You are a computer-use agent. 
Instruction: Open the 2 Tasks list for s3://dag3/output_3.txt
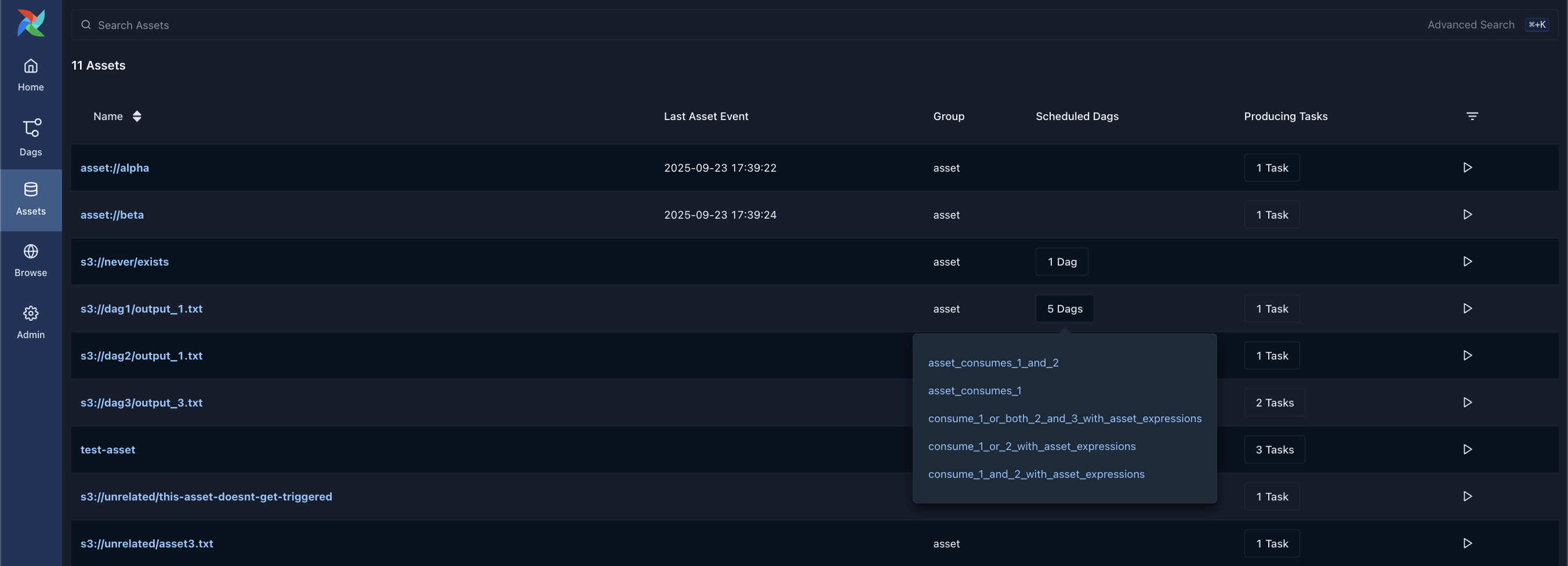click(x=1274, y=402)
